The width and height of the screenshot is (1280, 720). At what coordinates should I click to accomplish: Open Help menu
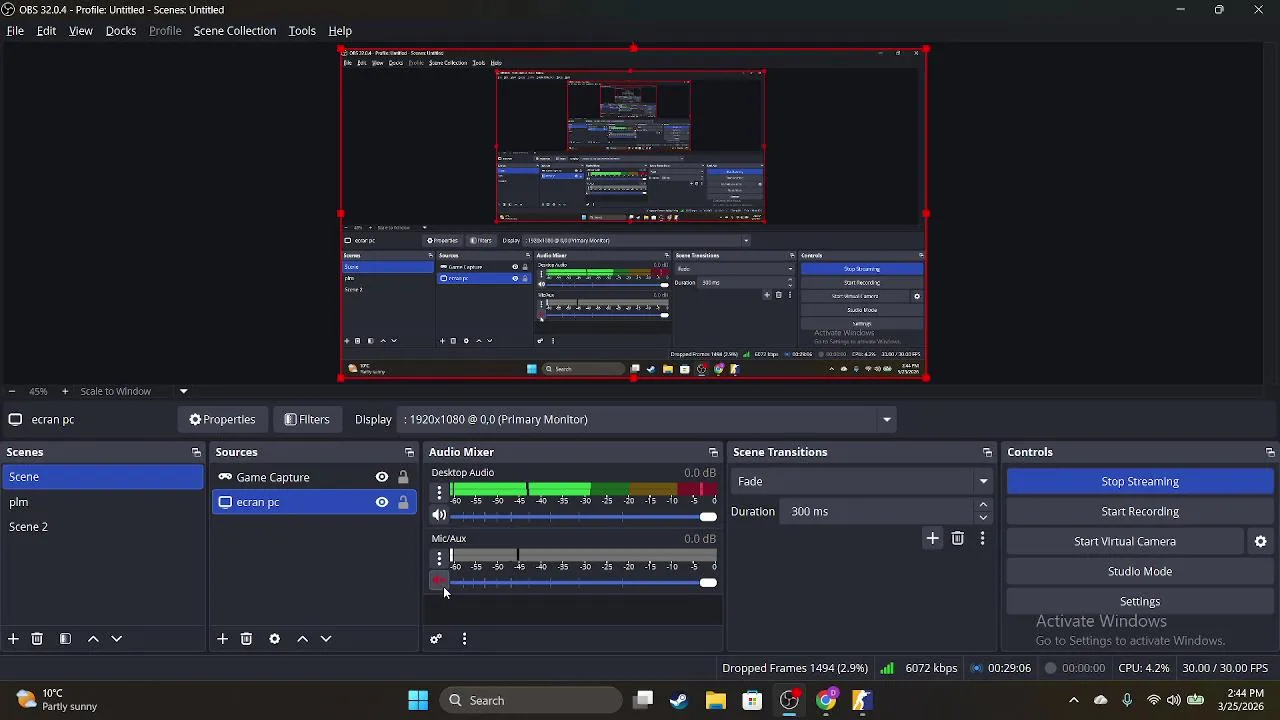pyautogui.click(x=340, y=31)
